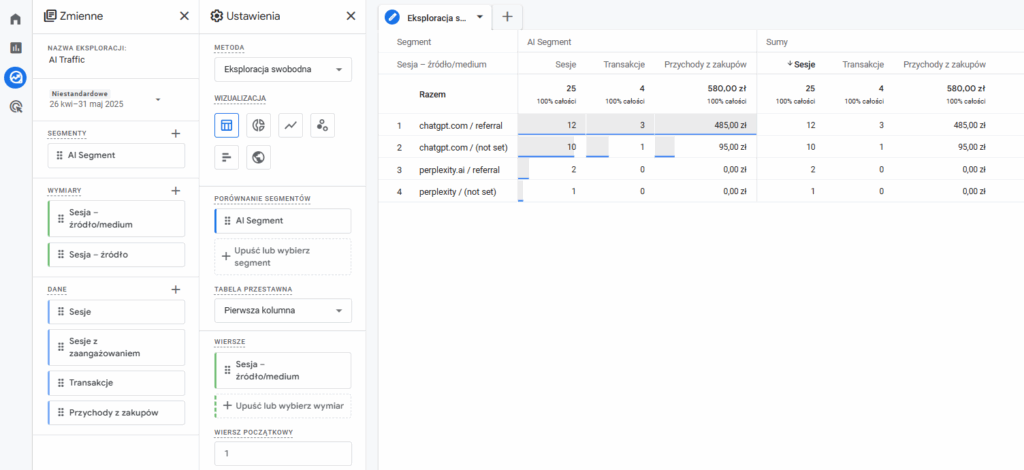Select the line chart visualization
This screenshot has width=1024, height=470.
290,125
